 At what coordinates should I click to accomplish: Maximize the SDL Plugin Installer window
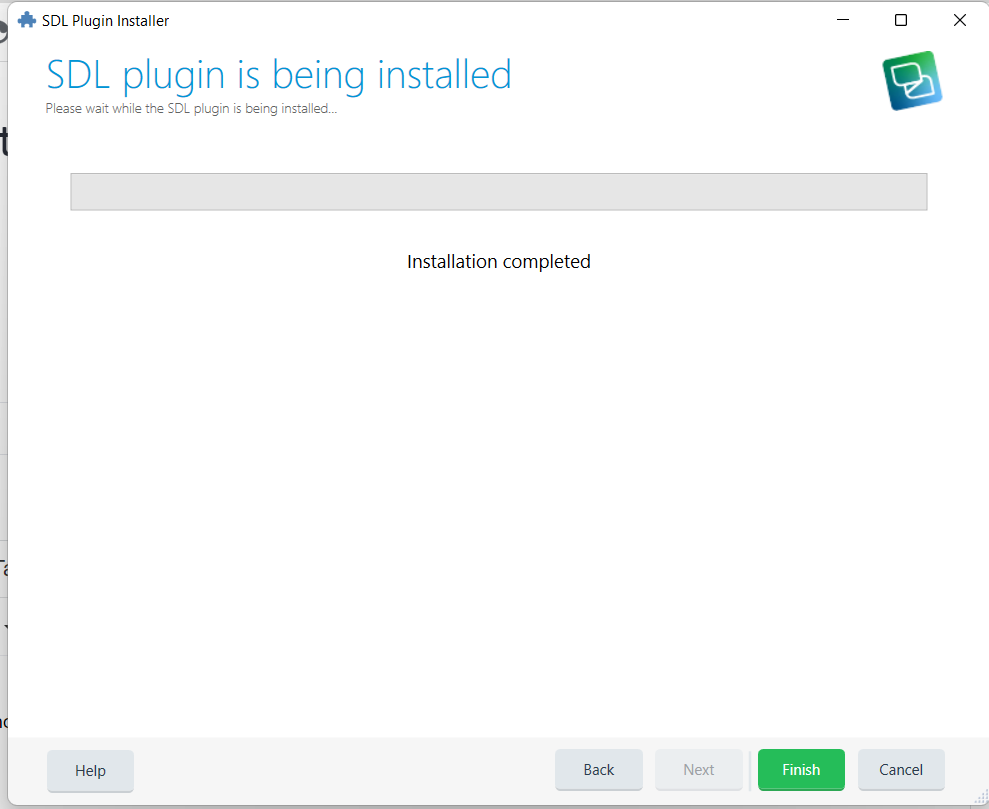[x=900, y=19]
